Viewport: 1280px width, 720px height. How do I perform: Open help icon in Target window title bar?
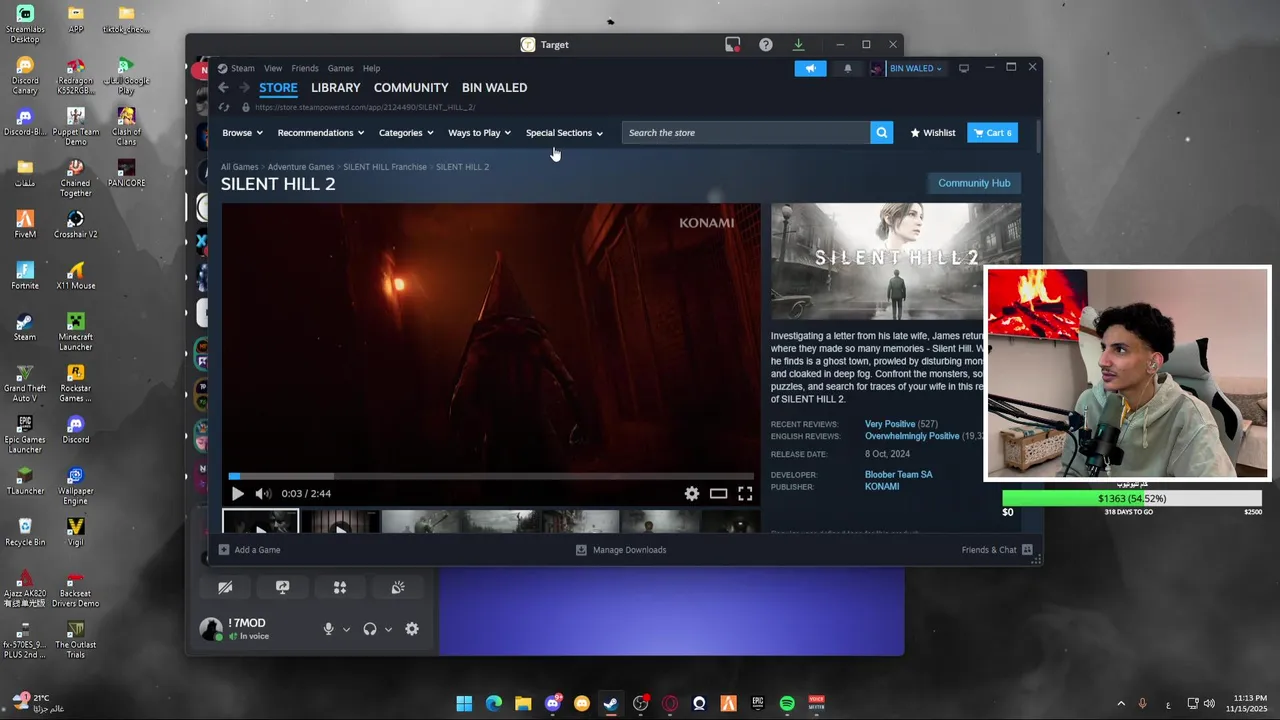[x=765, y=45]
